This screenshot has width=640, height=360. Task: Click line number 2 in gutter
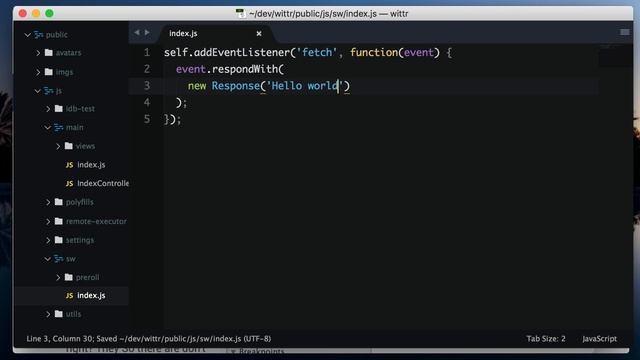coord(147,69)
